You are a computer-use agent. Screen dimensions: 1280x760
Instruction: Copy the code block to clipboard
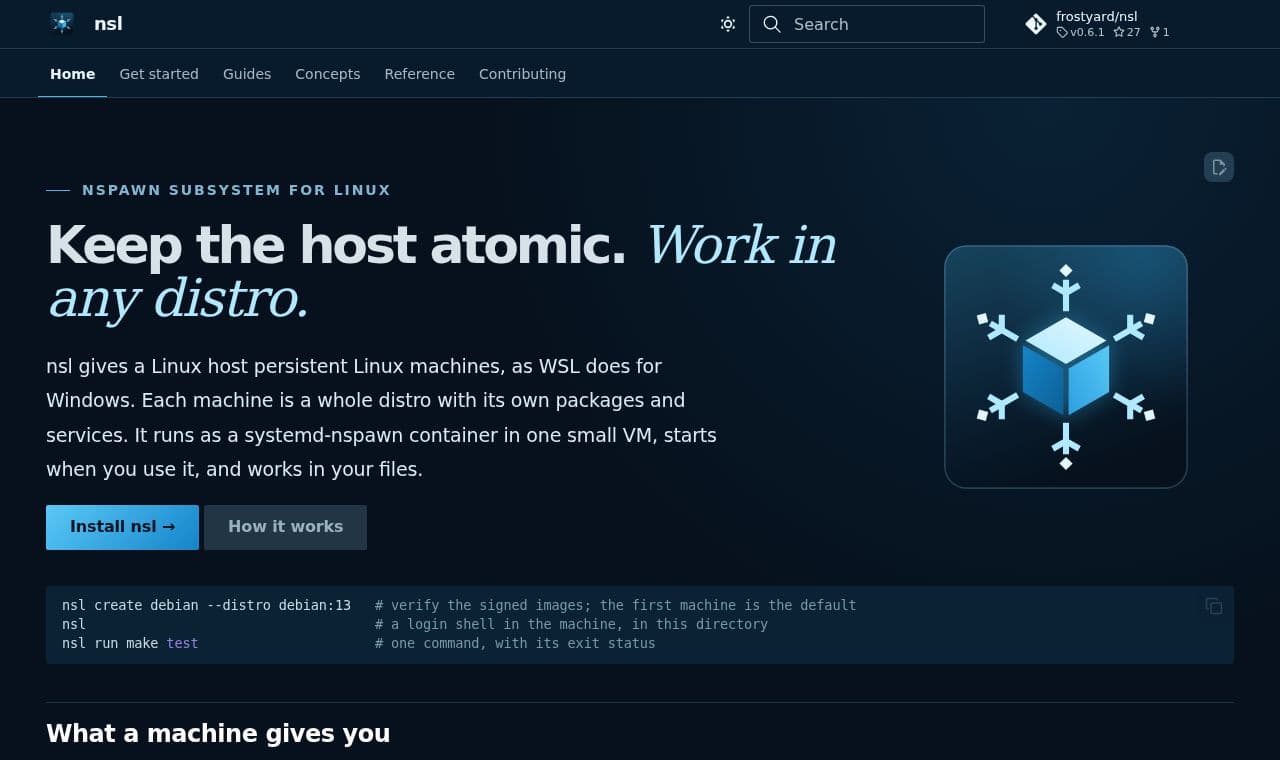pyautogui.click(x=1214, y=606)
